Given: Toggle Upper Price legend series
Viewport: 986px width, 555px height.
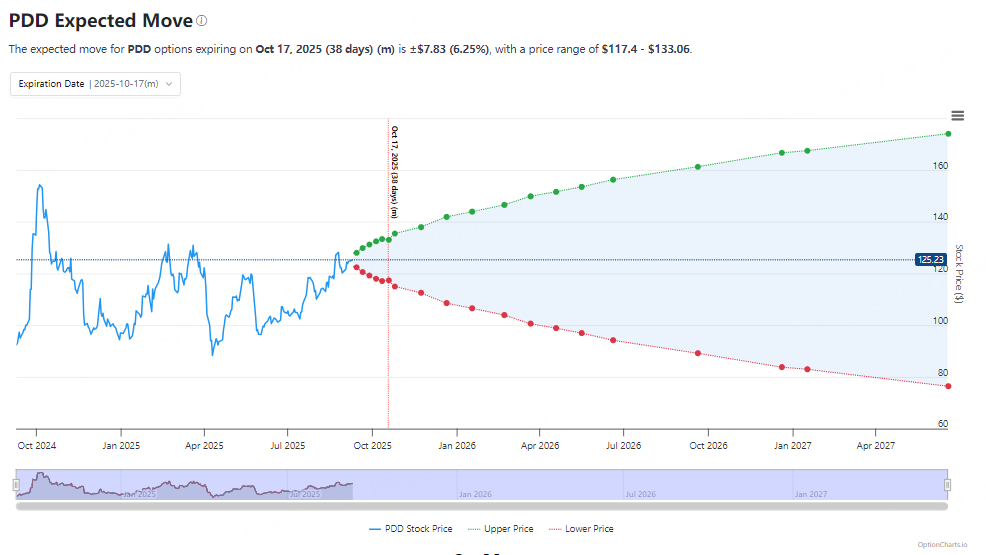Looking at the screenshot, I should [501, 529].
